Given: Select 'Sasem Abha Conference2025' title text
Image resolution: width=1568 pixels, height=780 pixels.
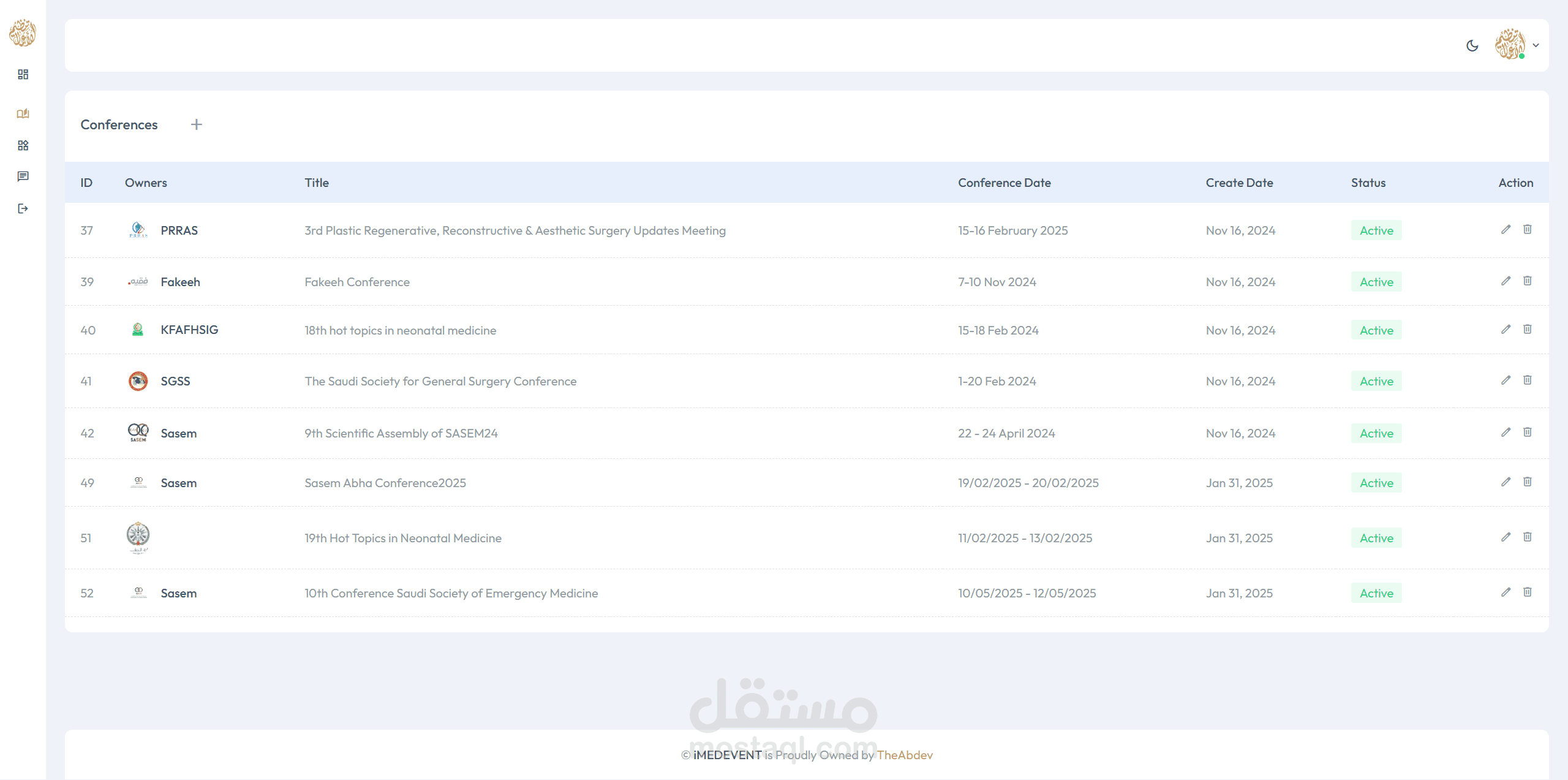Looking at the screenshot, I should click(x=385, y=483).
